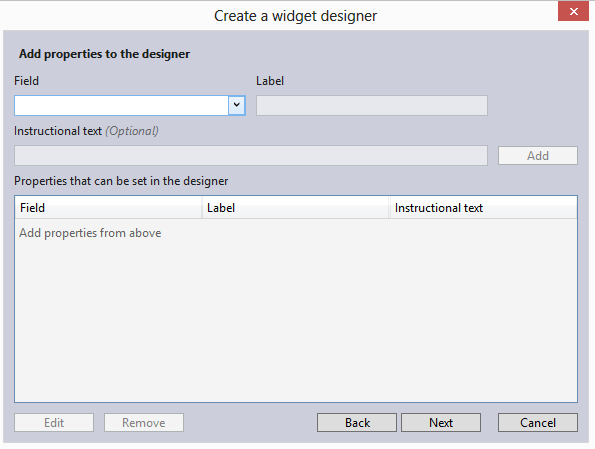Proceed with the Next button
The image size is (595, 449).
tap(441, 422)
